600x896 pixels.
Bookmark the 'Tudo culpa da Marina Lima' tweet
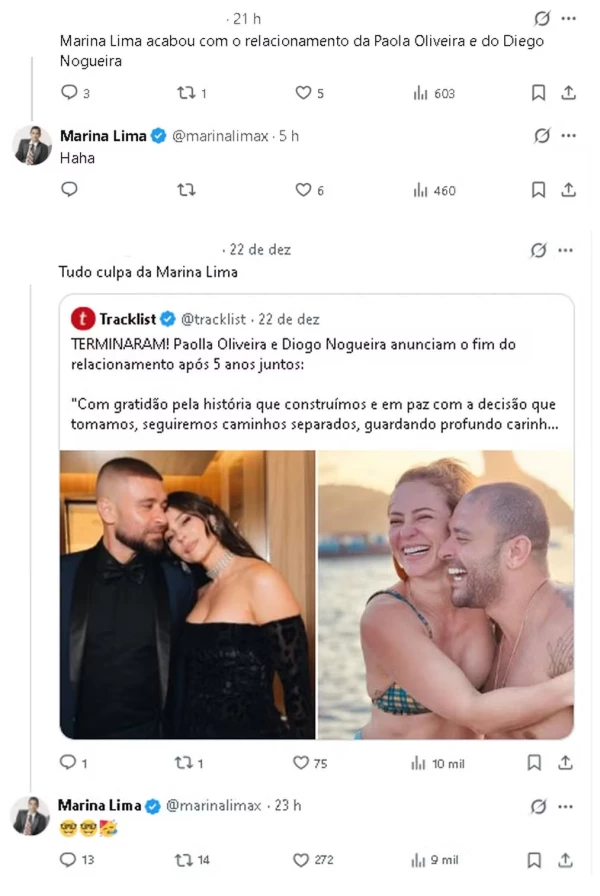tap(537, 763)
